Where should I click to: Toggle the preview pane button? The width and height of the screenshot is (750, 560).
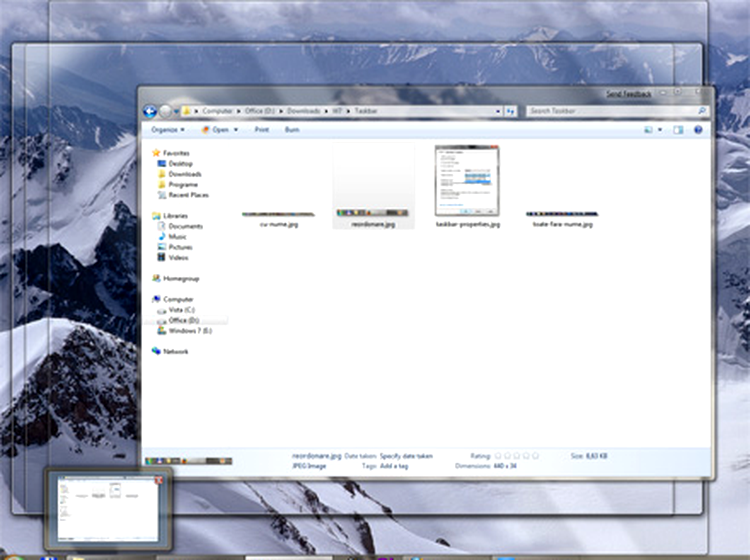[x=678, y=130]
